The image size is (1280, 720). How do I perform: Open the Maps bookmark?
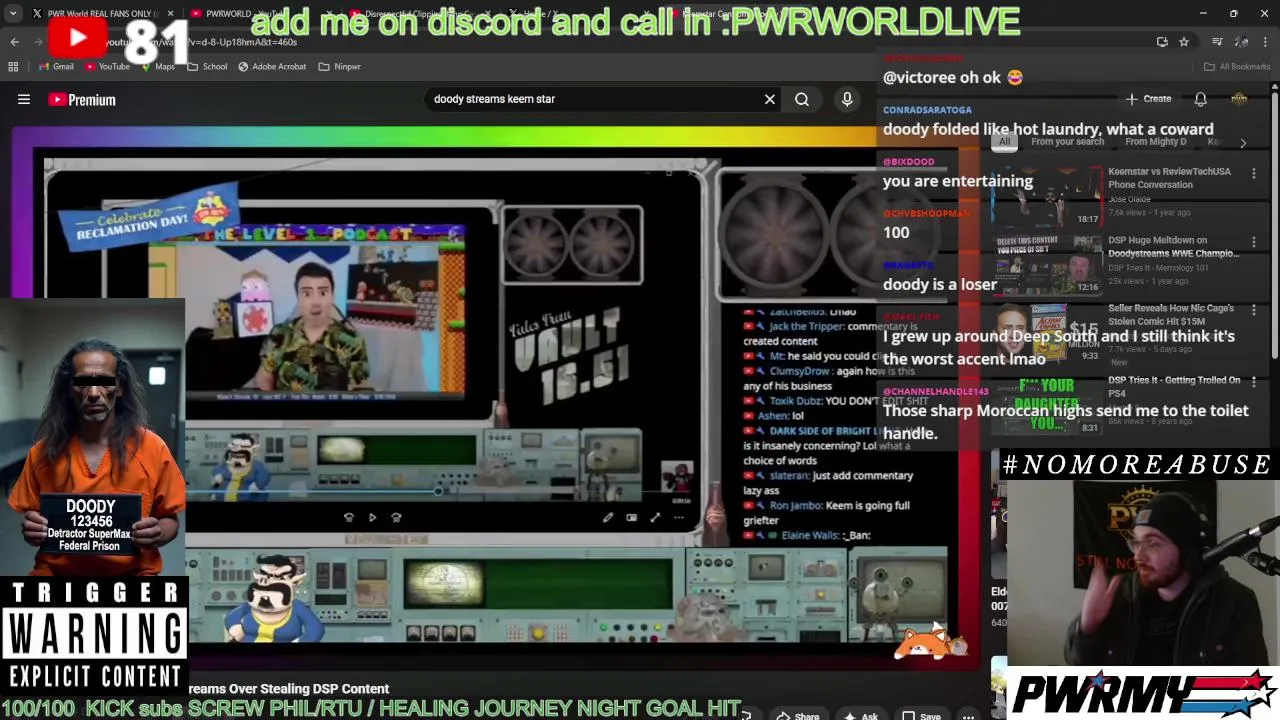[158, 67]
